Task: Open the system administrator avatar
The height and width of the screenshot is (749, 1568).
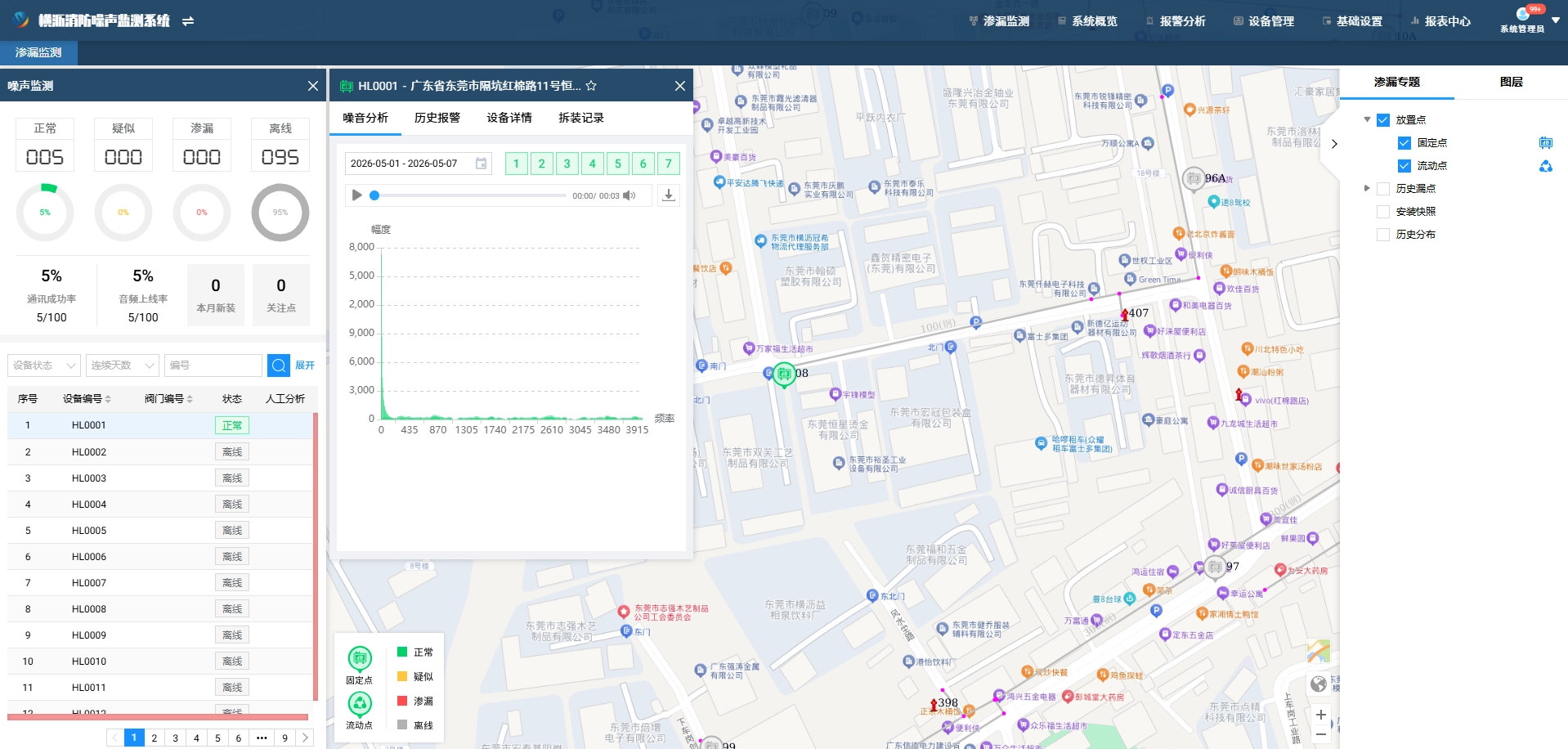Action: click(x=1522, y=14)
